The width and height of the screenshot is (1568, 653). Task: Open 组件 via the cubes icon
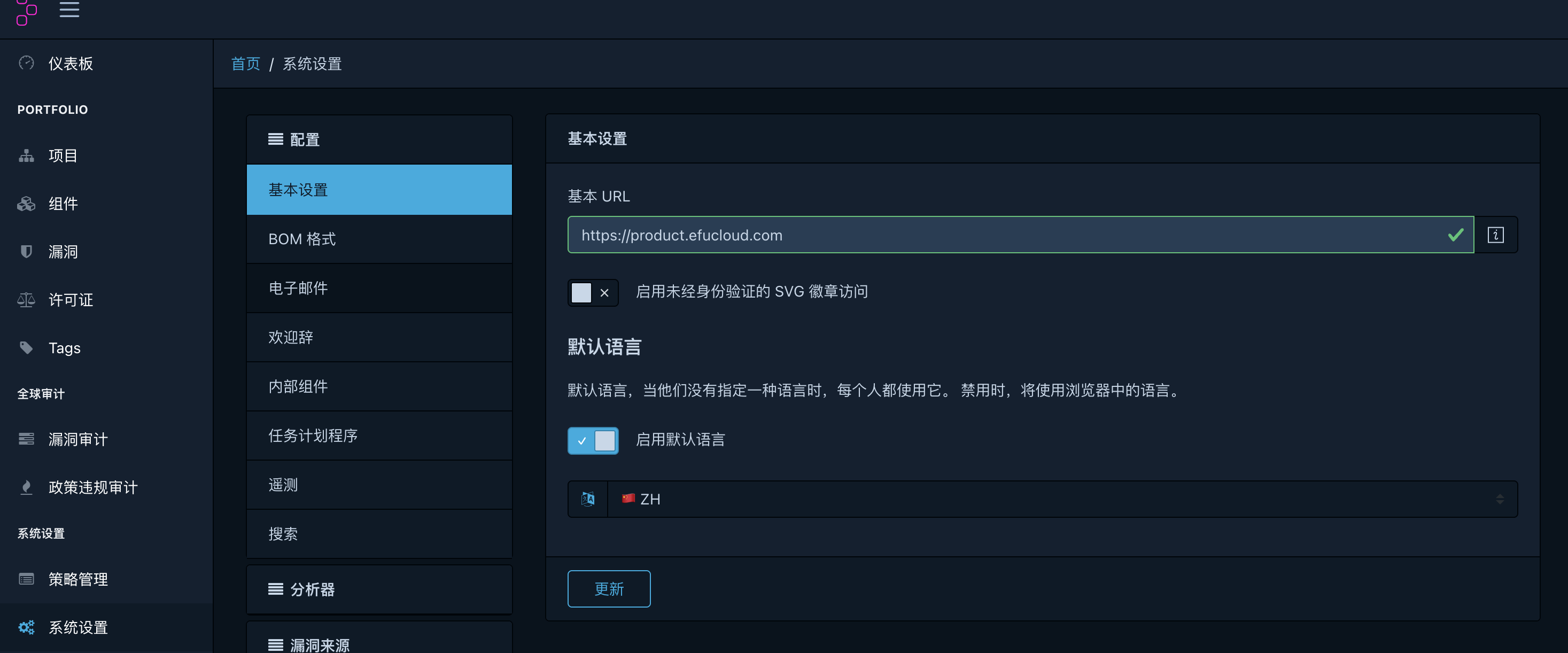[26, 204]
